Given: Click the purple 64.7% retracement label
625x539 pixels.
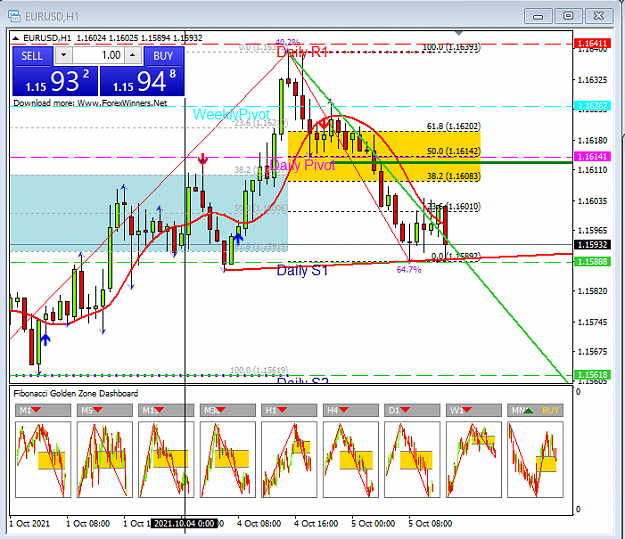Looking at the screenshot, I should click(x=409, y=270).
